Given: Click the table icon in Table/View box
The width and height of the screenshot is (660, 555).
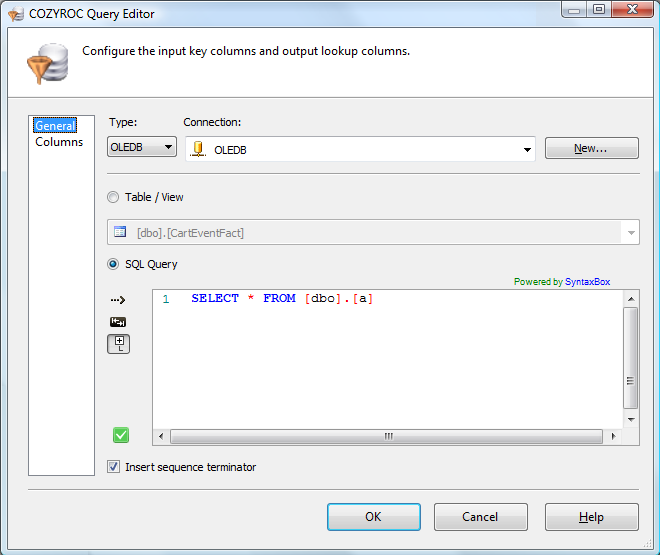Looking at the screenshot, I should [x=120, y=232].
